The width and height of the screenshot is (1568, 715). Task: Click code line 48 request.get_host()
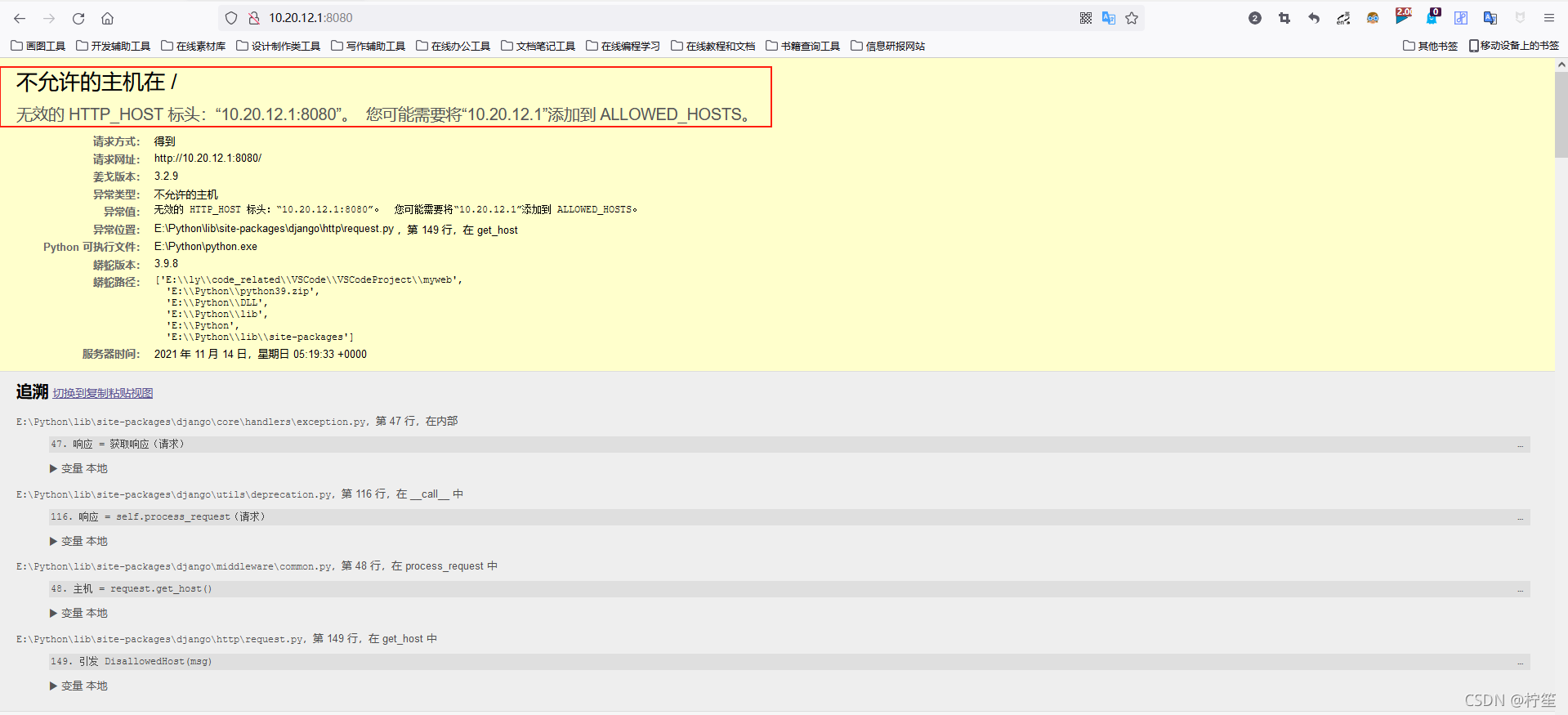tap(789, 589)
